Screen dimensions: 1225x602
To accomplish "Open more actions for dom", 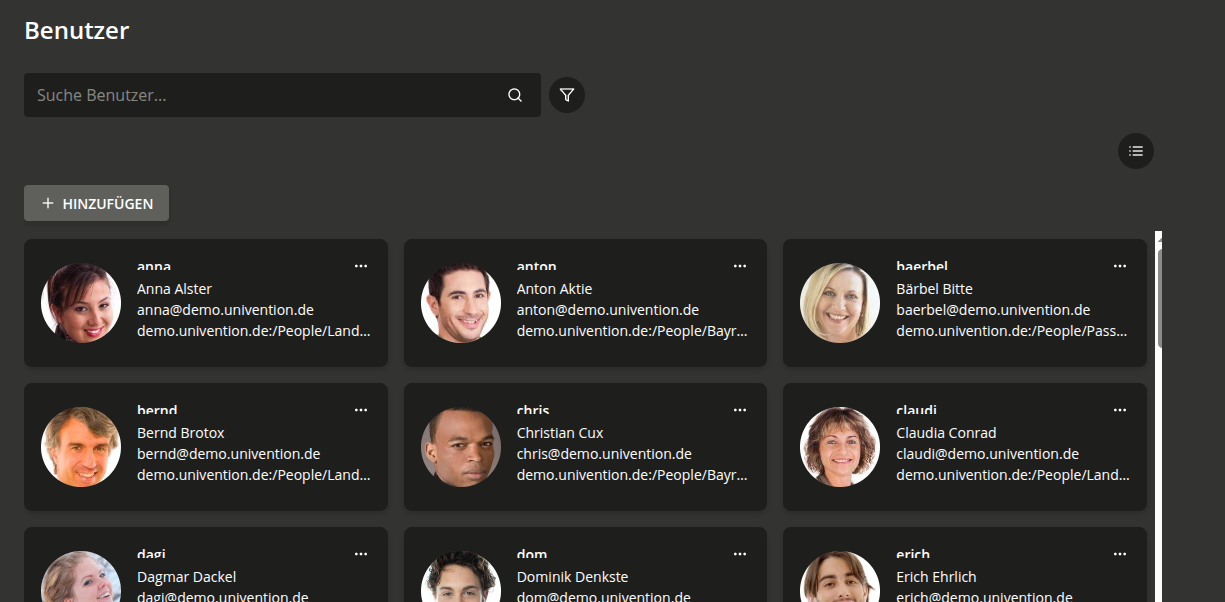I will tap(740, 554).
